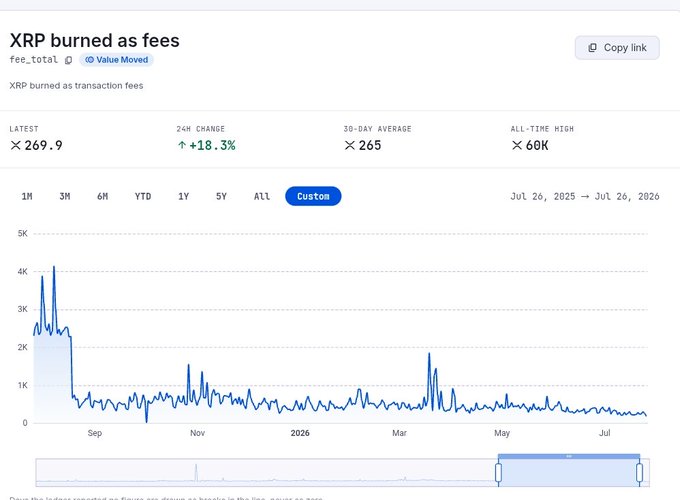Click the XRP symbol beside 30-day average

coord(350,145)
